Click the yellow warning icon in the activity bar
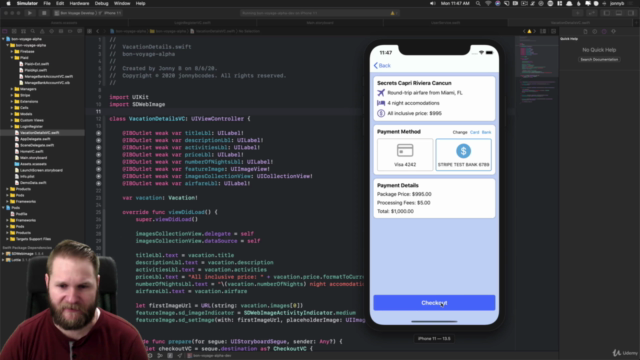This screenshot has height=360, width=640. coord(392,13)
